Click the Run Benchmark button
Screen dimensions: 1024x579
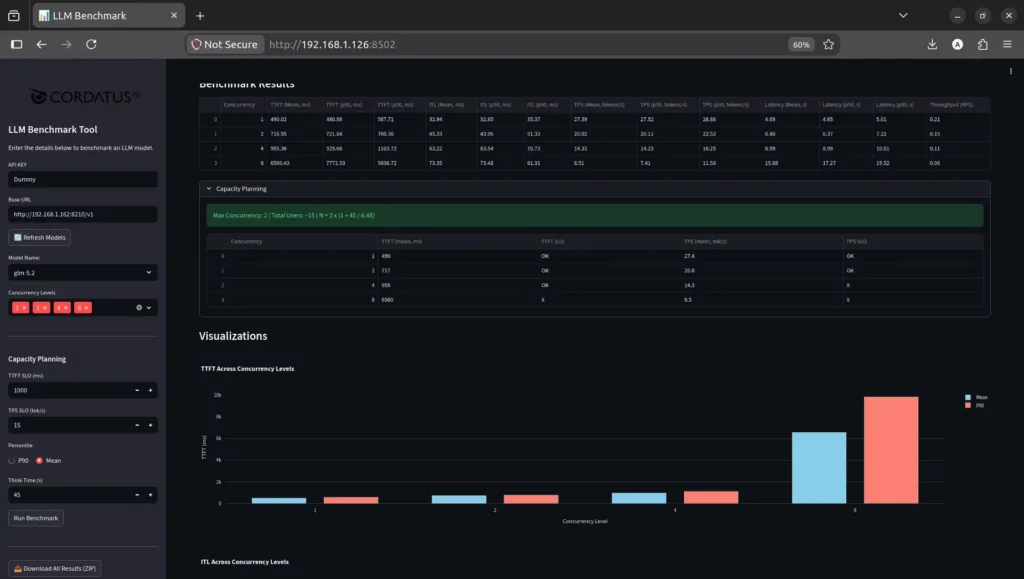click(x=36, y=518)
